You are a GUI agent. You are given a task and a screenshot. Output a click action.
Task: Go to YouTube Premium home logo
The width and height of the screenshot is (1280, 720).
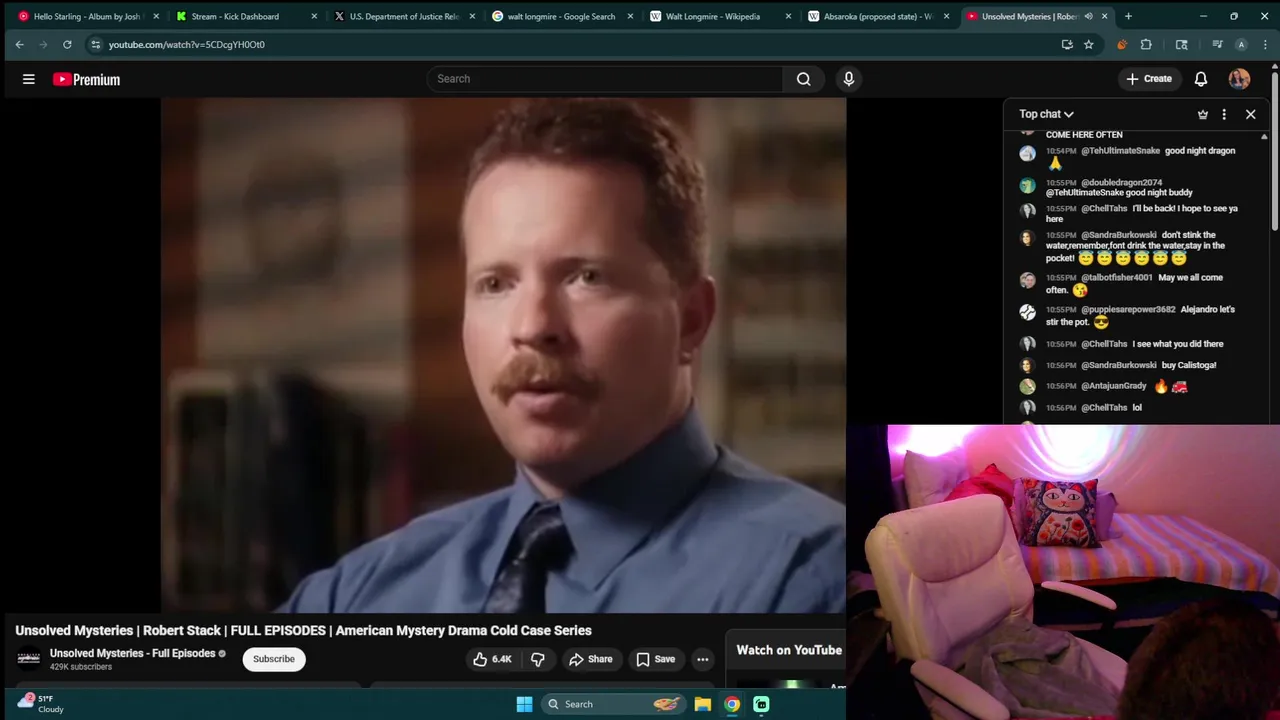coord(86,79)
